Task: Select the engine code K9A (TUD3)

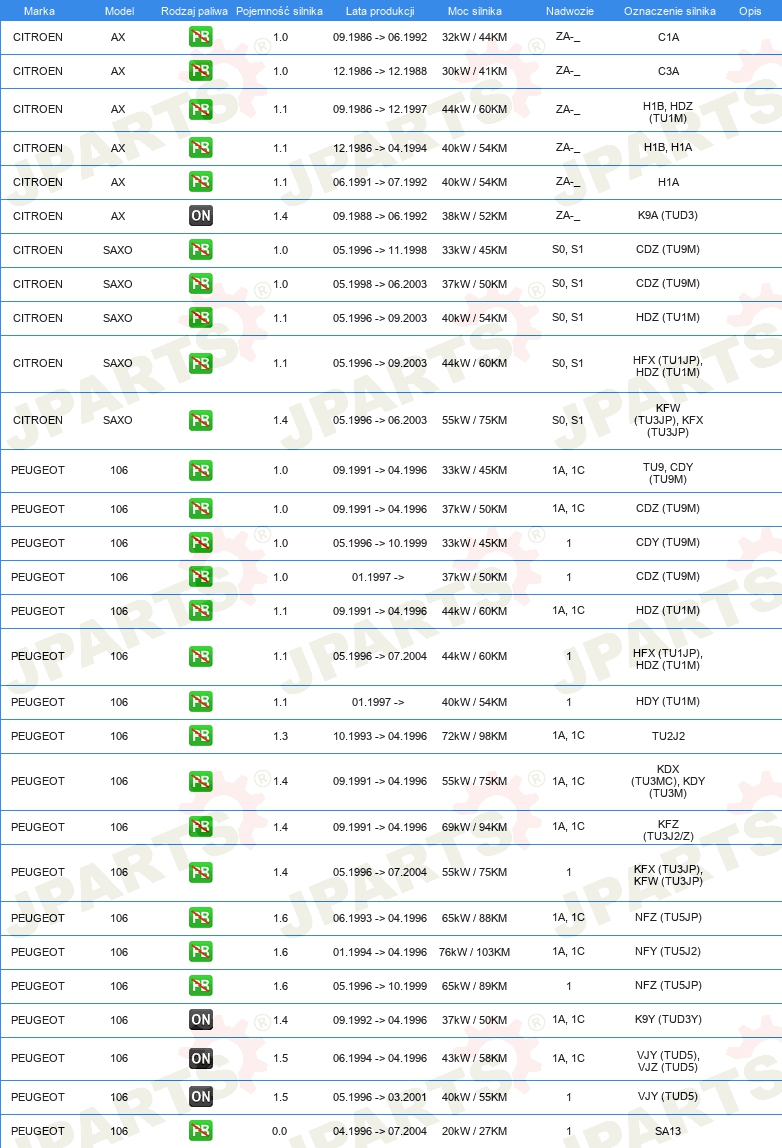Action: pyautogui.click(x=668, y=215)
